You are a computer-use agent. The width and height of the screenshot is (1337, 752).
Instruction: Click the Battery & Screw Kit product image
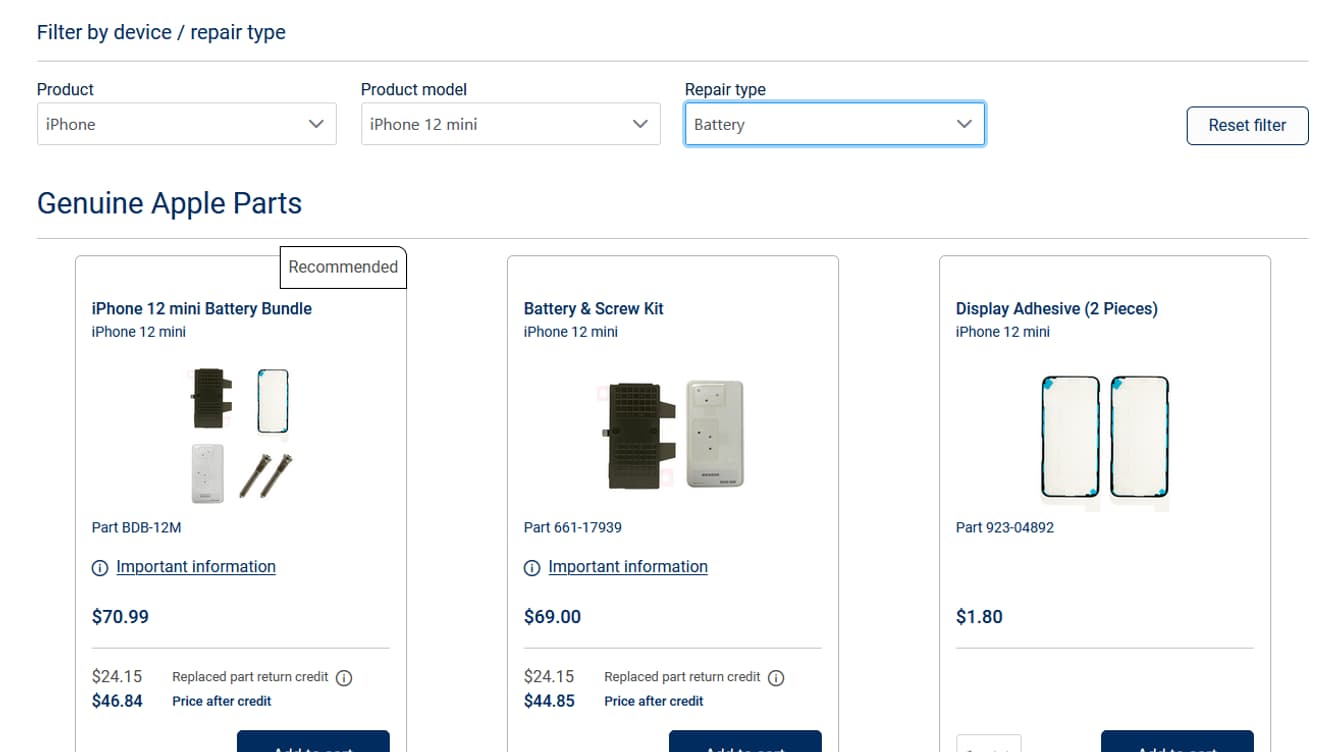click(672, 434)
